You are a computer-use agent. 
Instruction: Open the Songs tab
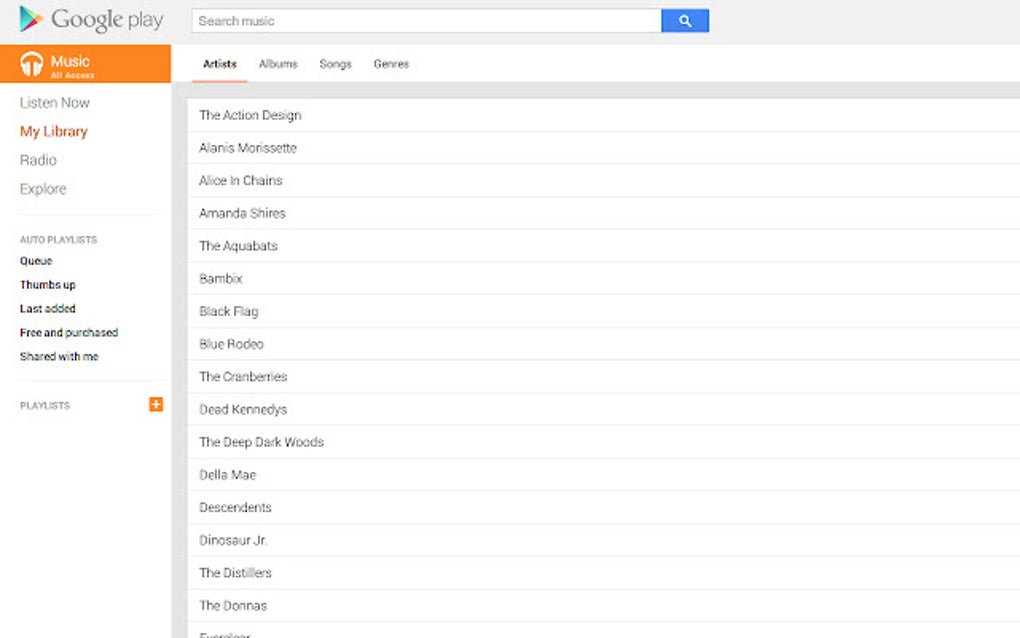335,63
